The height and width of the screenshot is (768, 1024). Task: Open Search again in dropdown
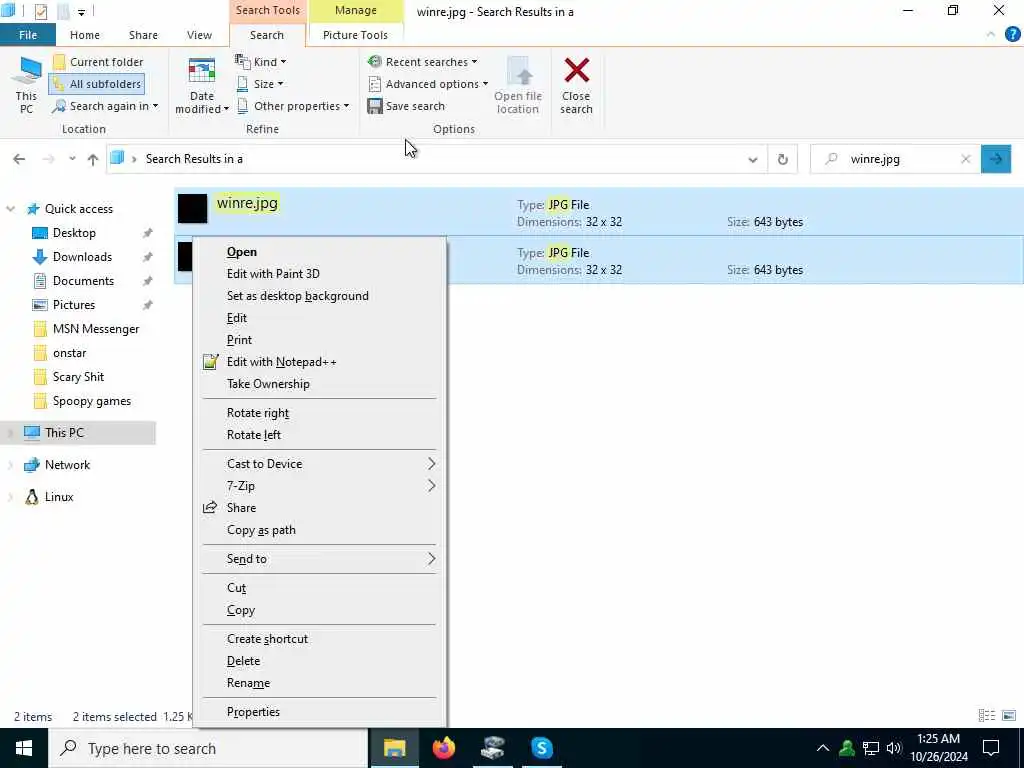coord(105,106)
